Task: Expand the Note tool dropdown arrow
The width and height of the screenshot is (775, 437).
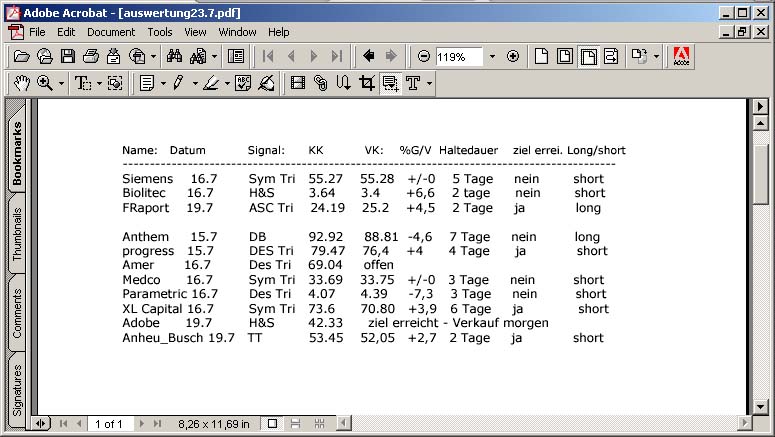Action: pyautogui.click(x=163, y=84)
